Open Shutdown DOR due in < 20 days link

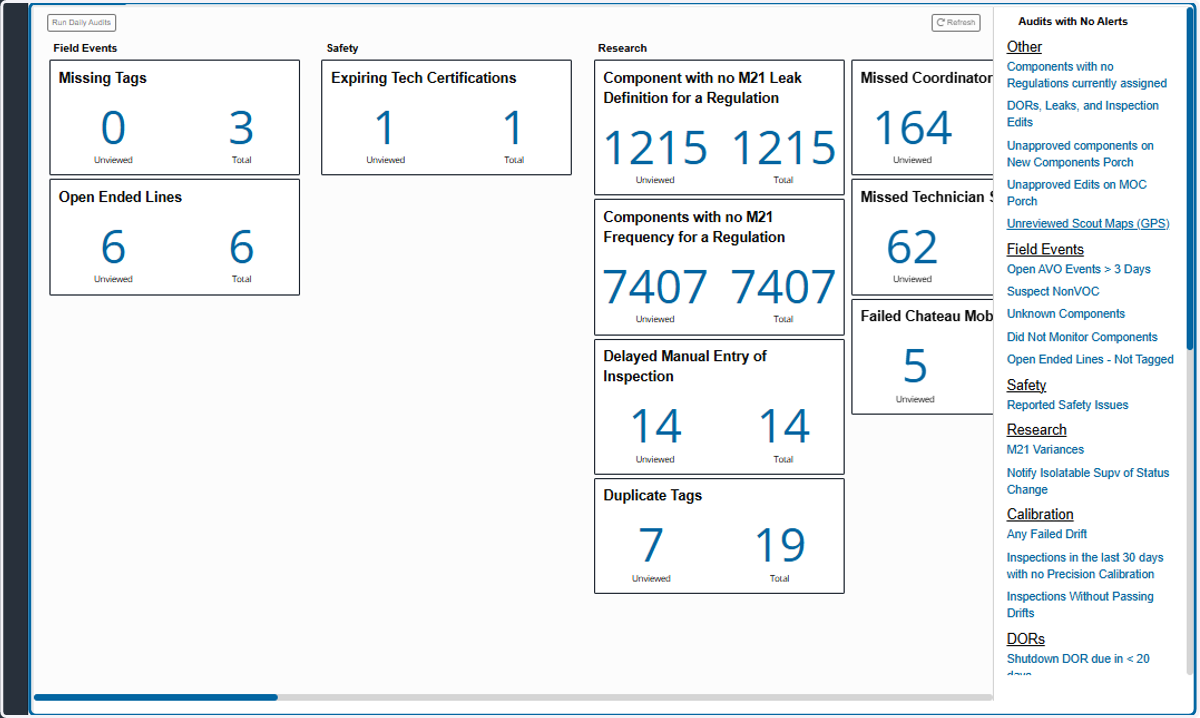[1078, 664]
